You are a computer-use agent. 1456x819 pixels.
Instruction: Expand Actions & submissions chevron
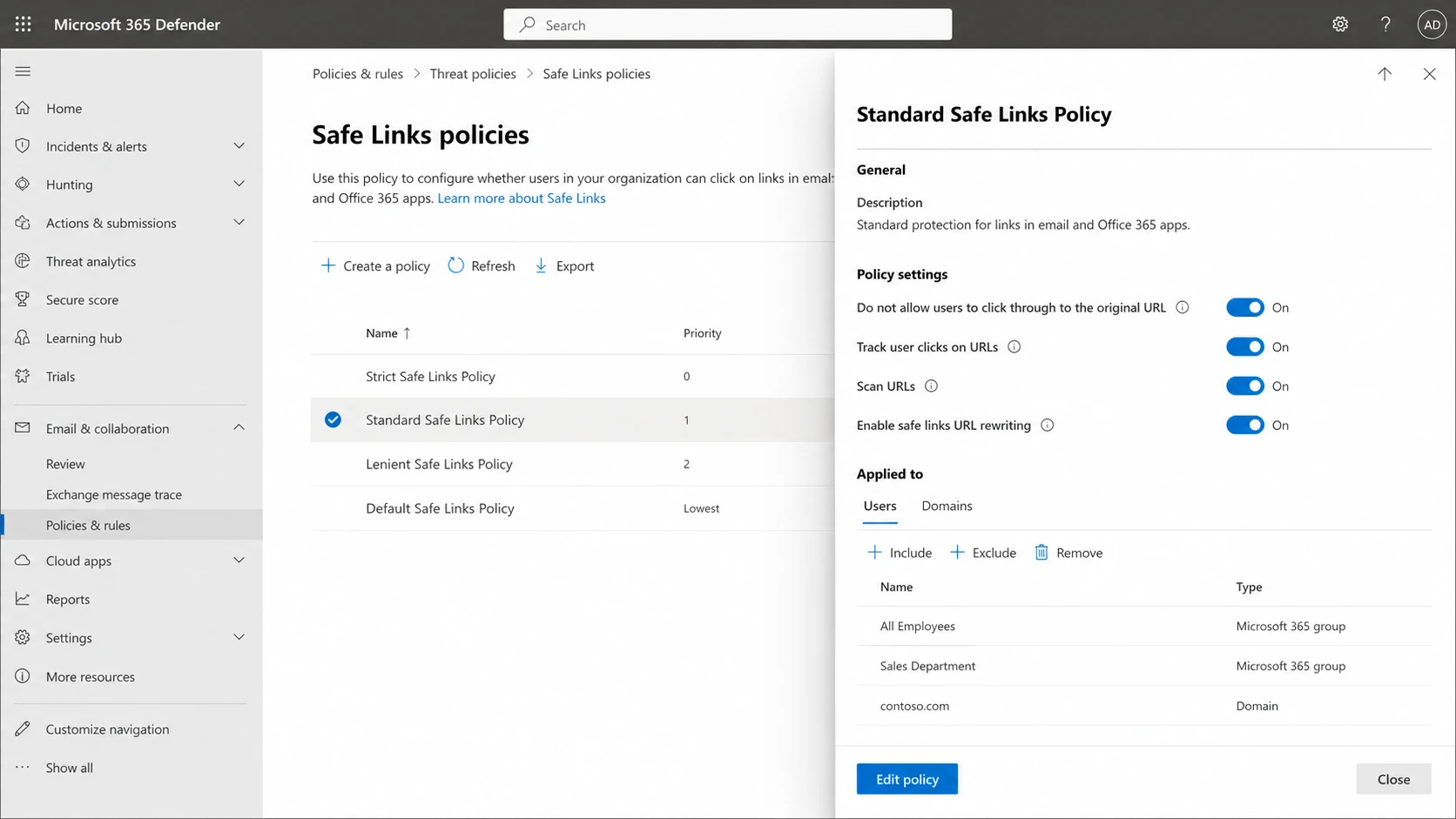click(239, 222)
